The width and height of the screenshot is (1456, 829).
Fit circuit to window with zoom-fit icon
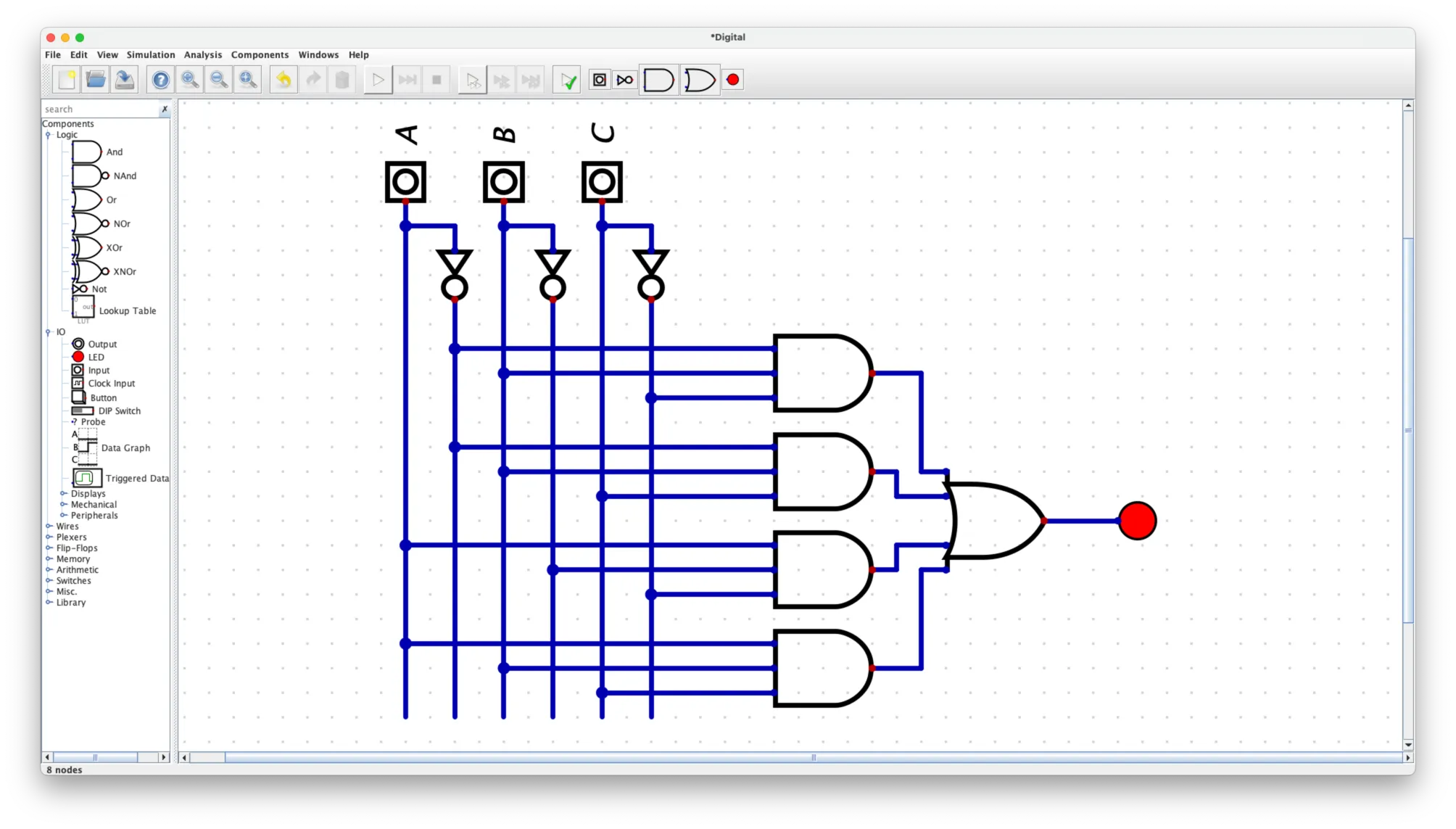[248, 80]
